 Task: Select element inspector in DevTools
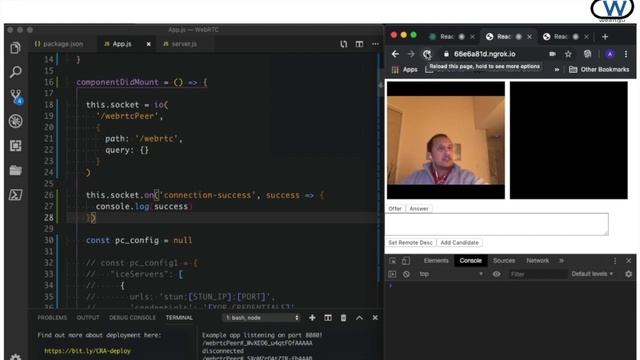point(392,261)
